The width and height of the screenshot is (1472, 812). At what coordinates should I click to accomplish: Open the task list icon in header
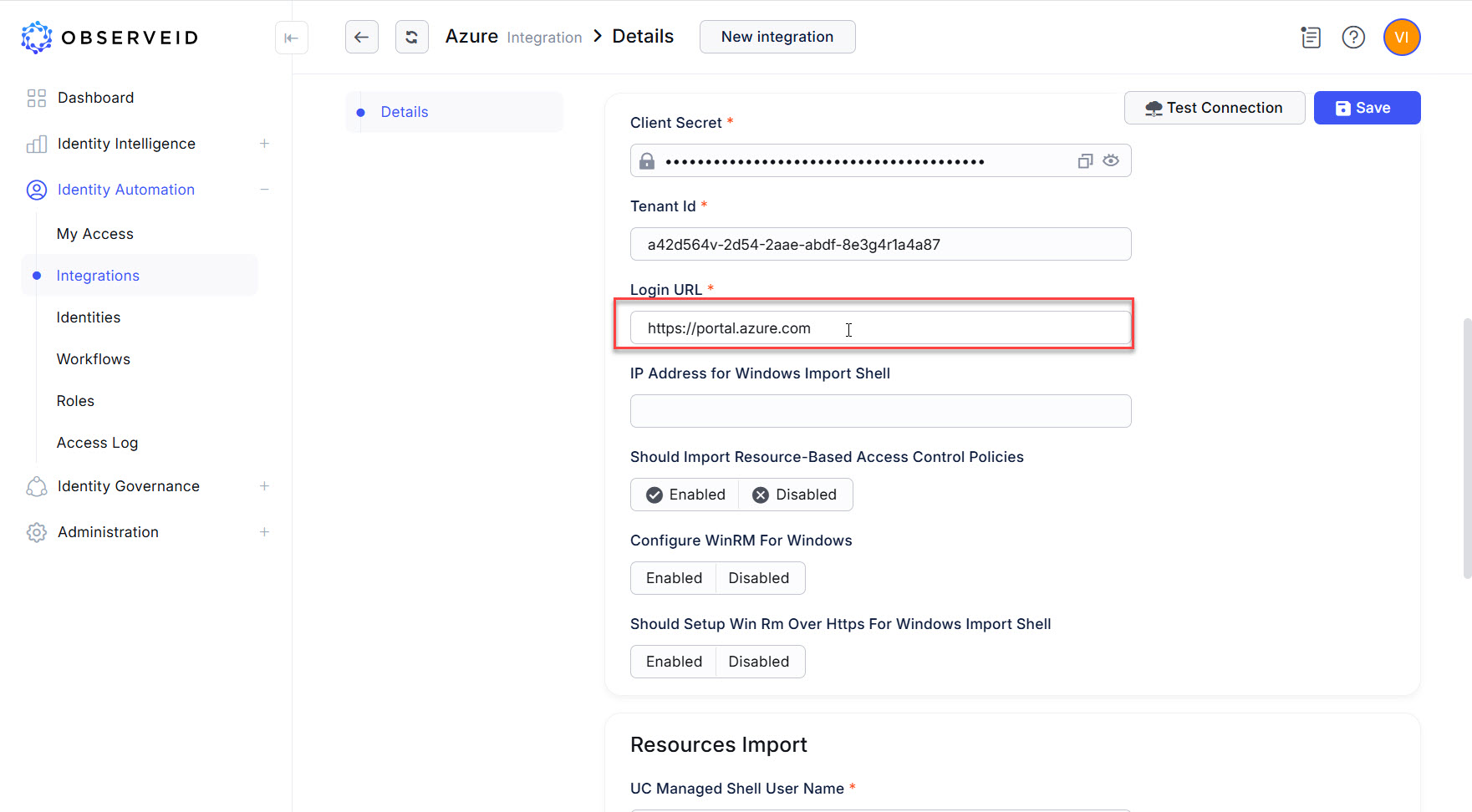(x=1311, y=38)
